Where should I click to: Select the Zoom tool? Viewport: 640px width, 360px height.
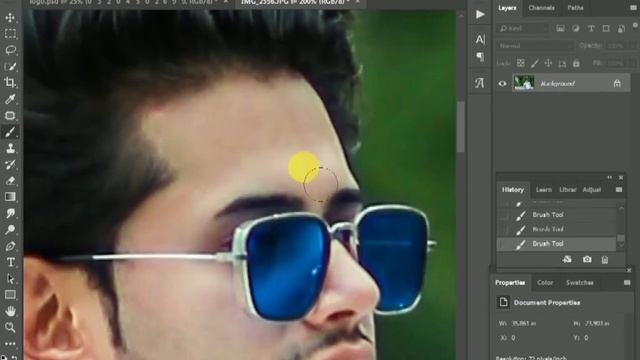tap(10, 327)
